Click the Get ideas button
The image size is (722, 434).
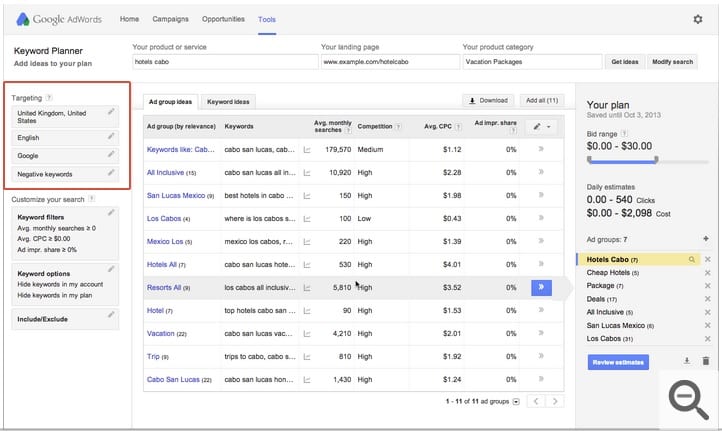(x=624, y=62)
